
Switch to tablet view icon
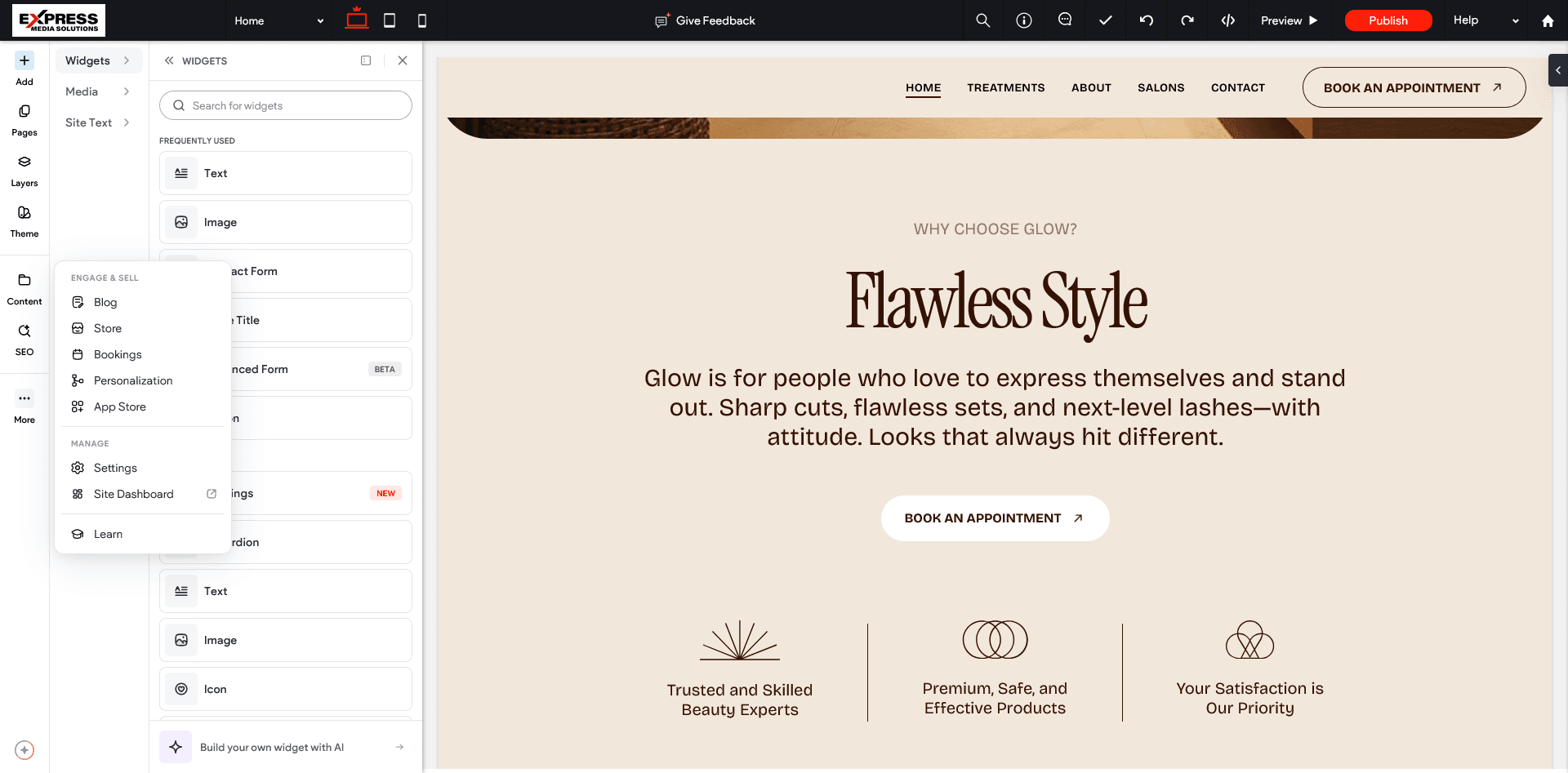pyautogui.click(x=390, y=20)
